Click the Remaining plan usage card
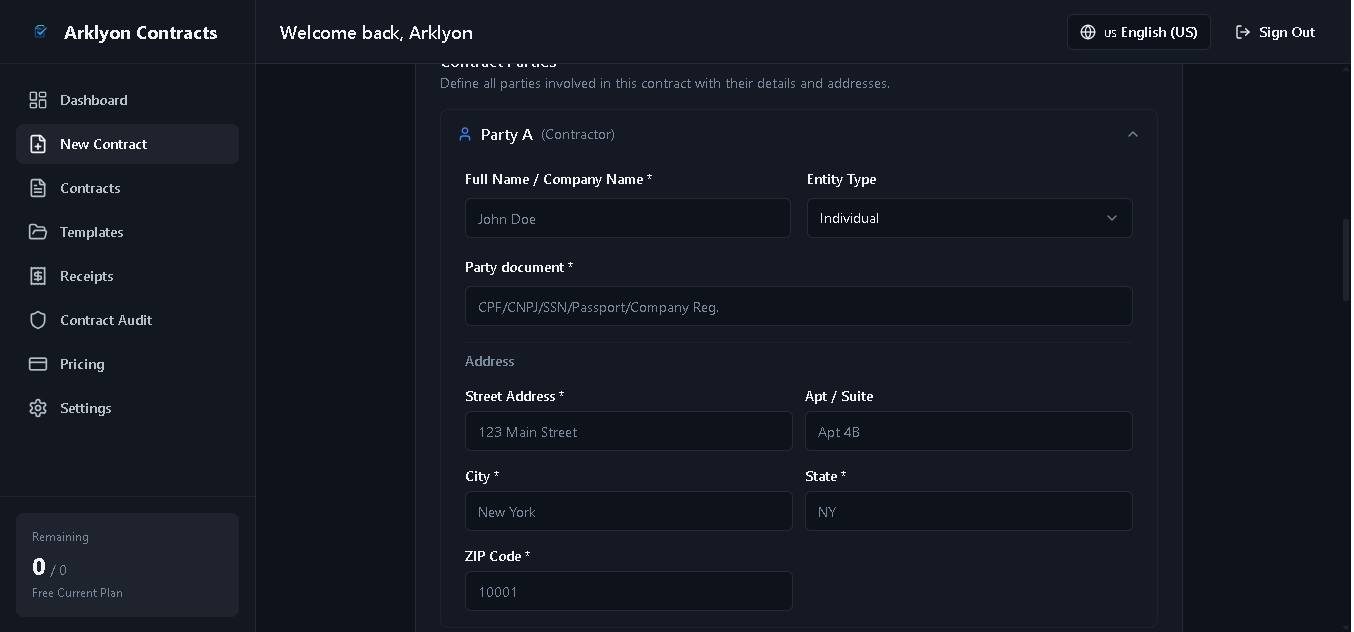The image size is (1354, 632). click(127, 565)
